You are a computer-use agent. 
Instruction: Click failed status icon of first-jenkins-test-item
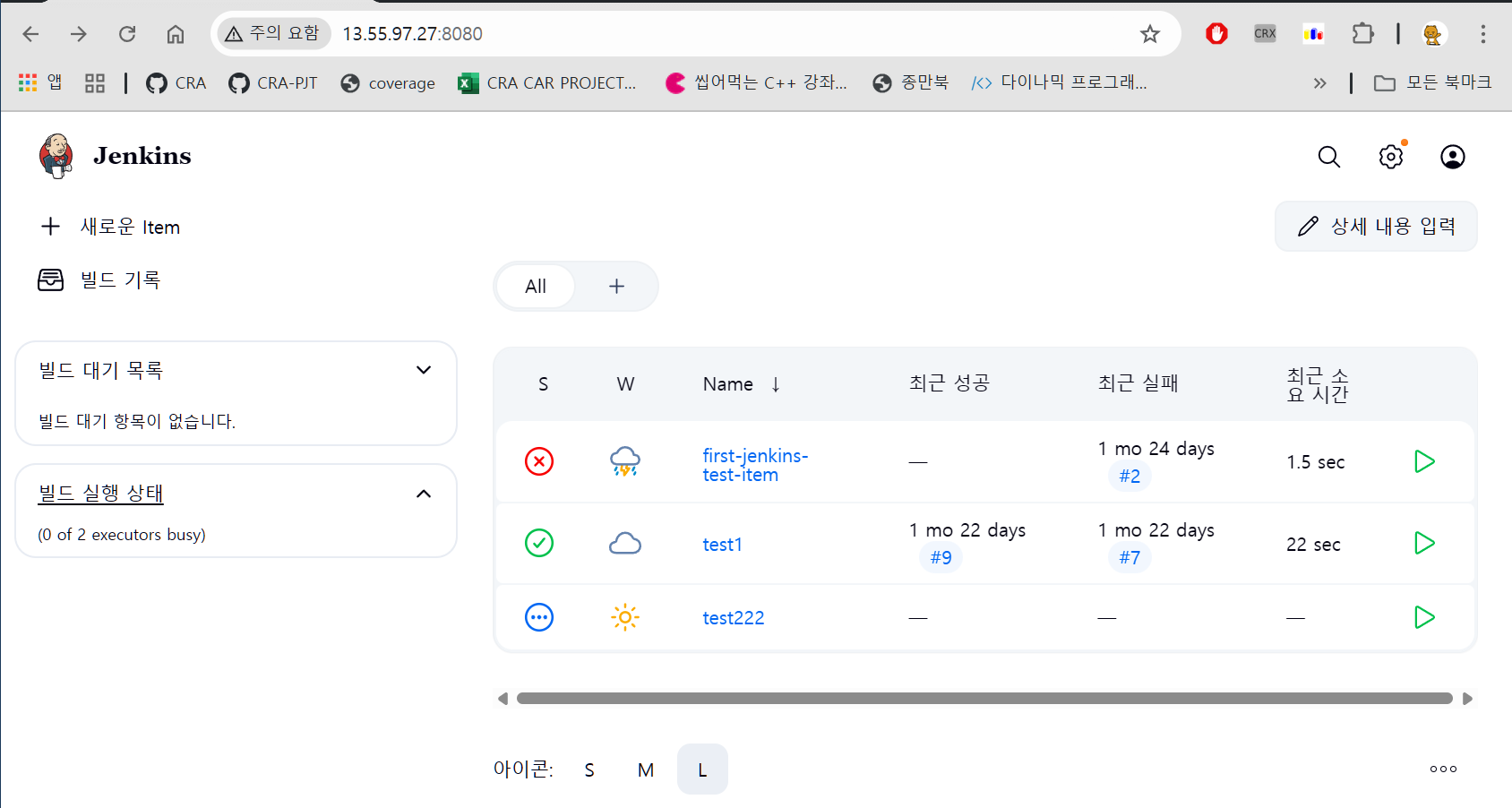pyautogui.click(x=539, y=461)
